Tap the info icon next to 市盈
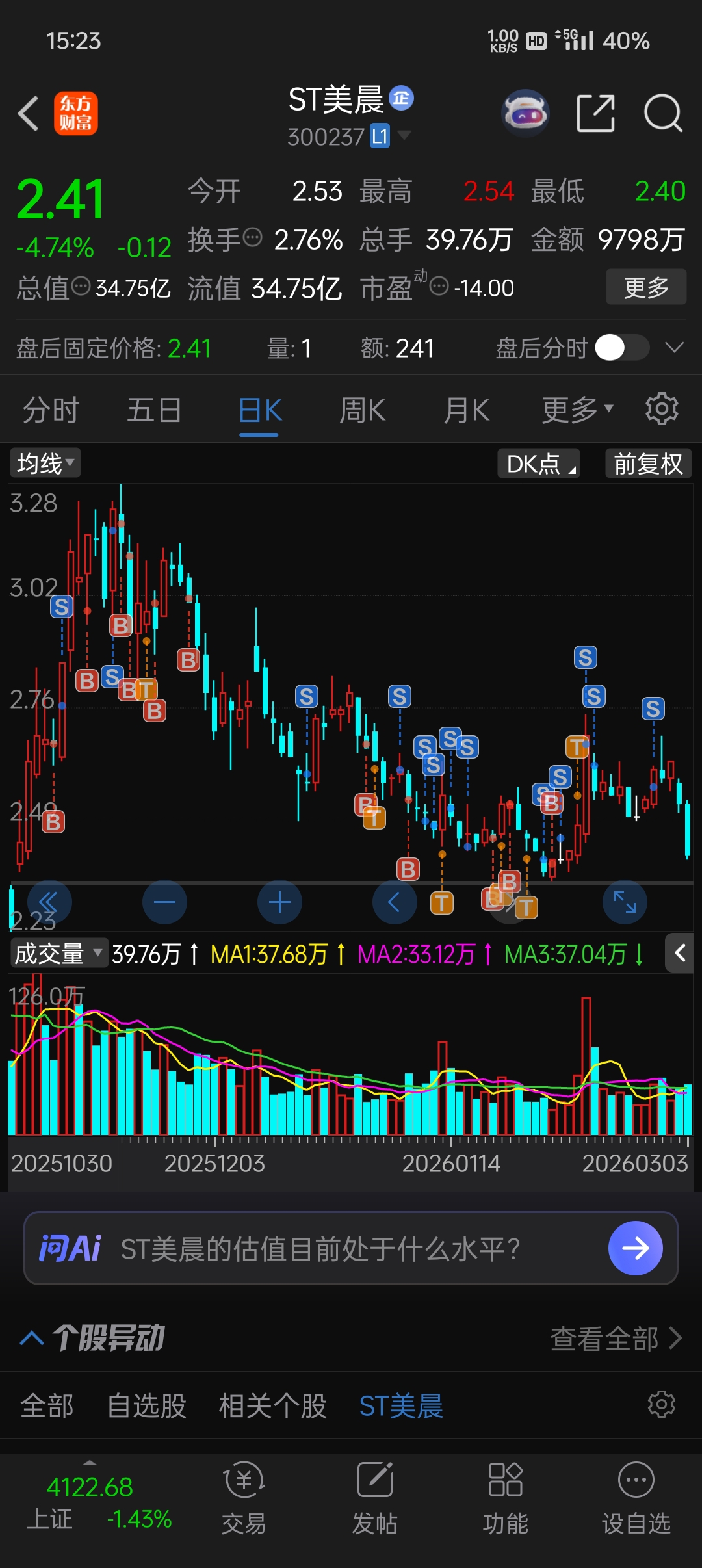 pyautogui.click(x=439, y=285)
